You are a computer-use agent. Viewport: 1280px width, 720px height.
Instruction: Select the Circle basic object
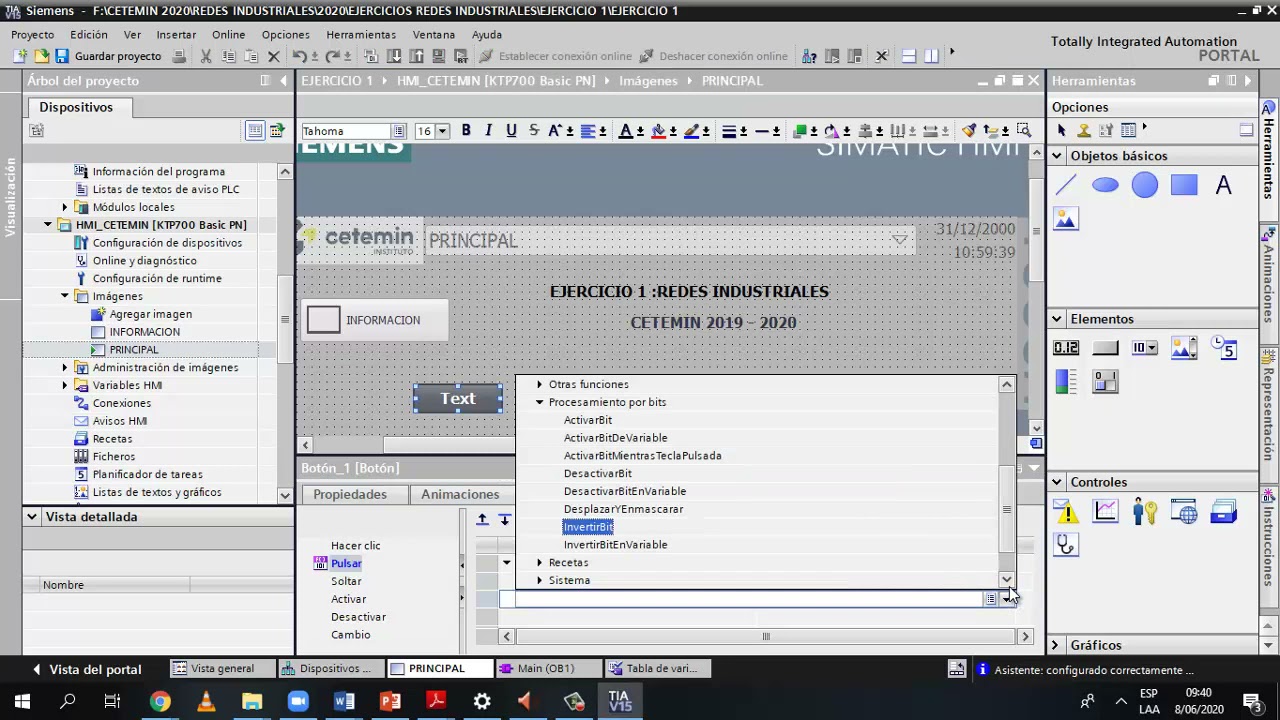(1145, 185)
